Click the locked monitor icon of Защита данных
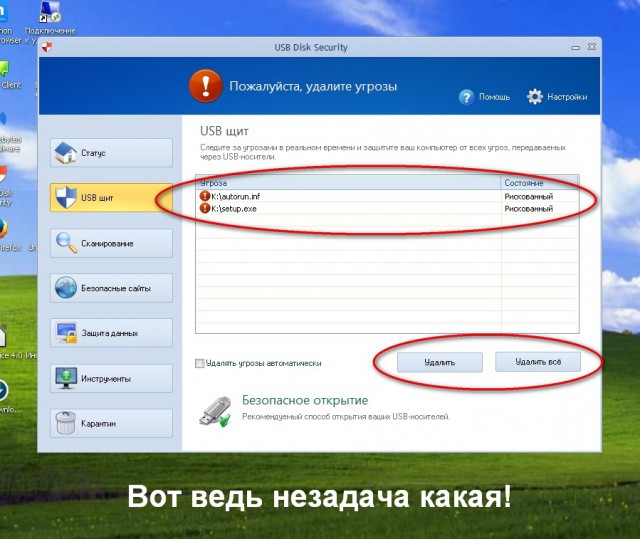The height and width of the screenshot is (539, 640). click(66, 333)
